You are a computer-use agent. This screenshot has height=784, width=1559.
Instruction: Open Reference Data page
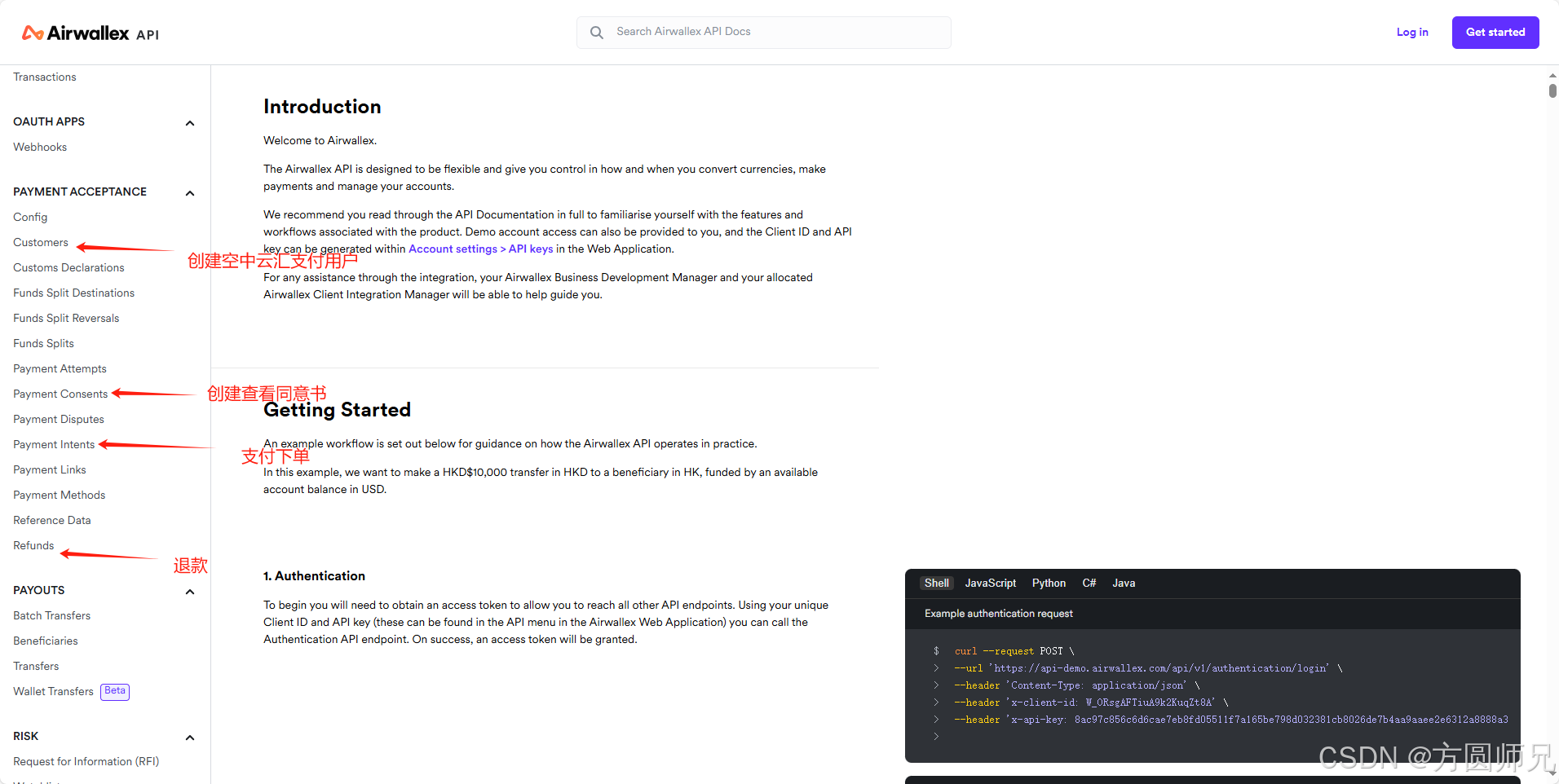(52, 520)
